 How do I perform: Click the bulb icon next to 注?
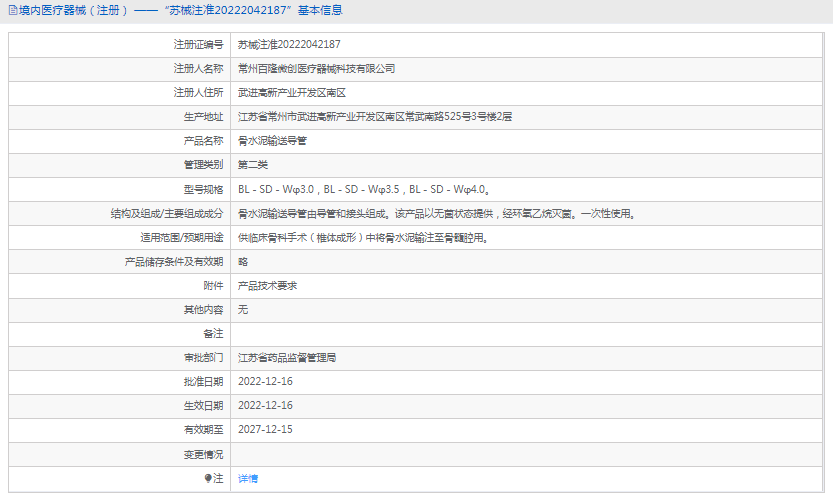[x=208, y=478]
